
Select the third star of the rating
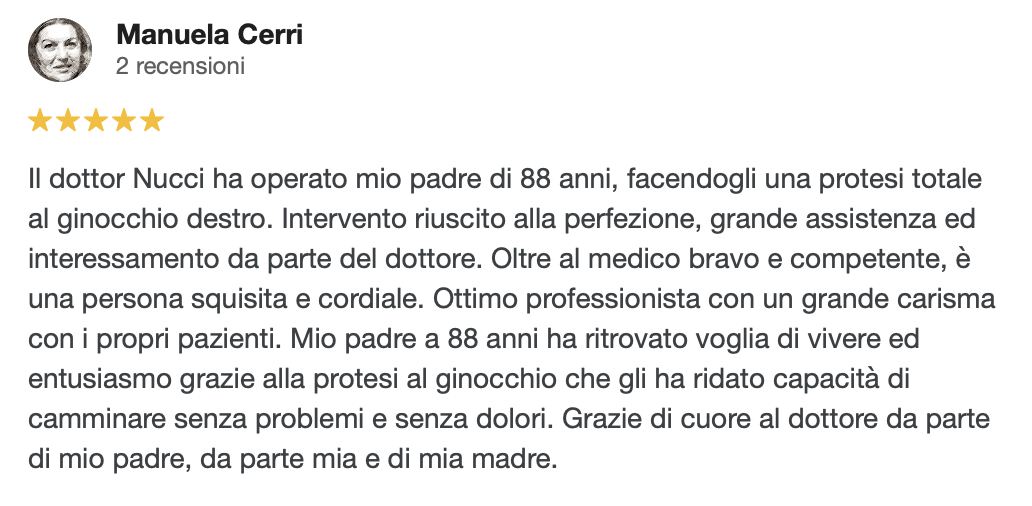(96, 121)
